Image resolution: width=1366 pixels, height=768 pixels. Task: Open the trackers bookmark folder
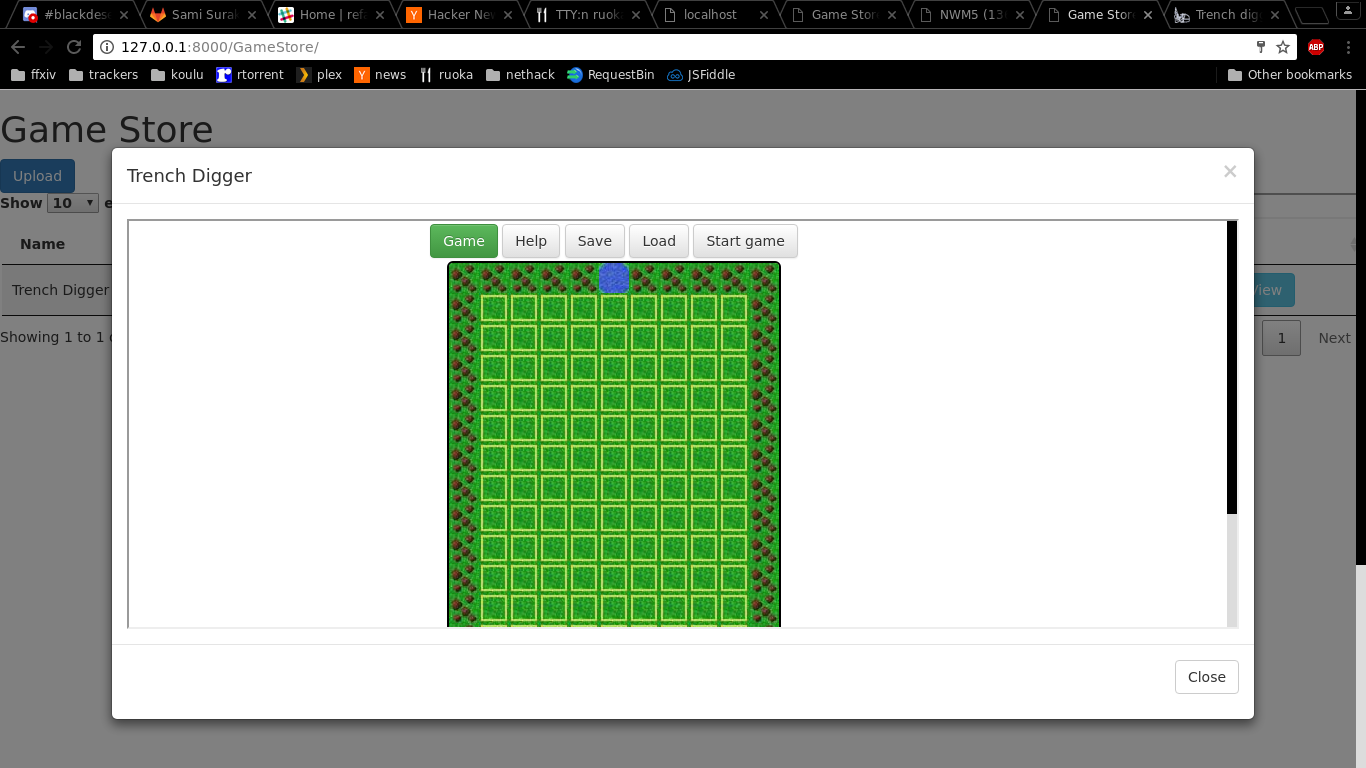pos(103,75)
